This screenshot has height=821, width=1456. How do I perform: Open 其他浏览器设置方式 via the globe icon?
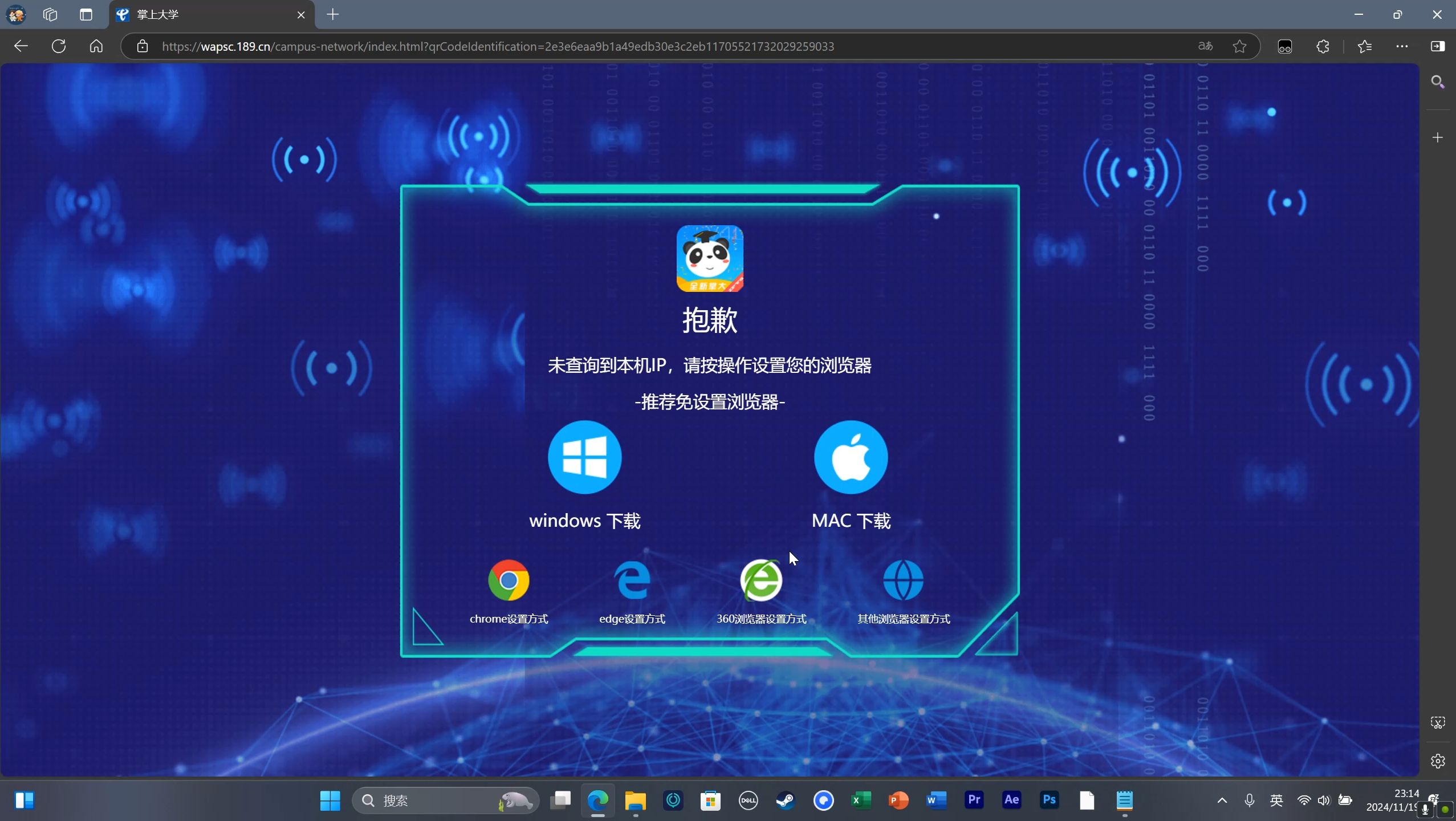[903, 580]
